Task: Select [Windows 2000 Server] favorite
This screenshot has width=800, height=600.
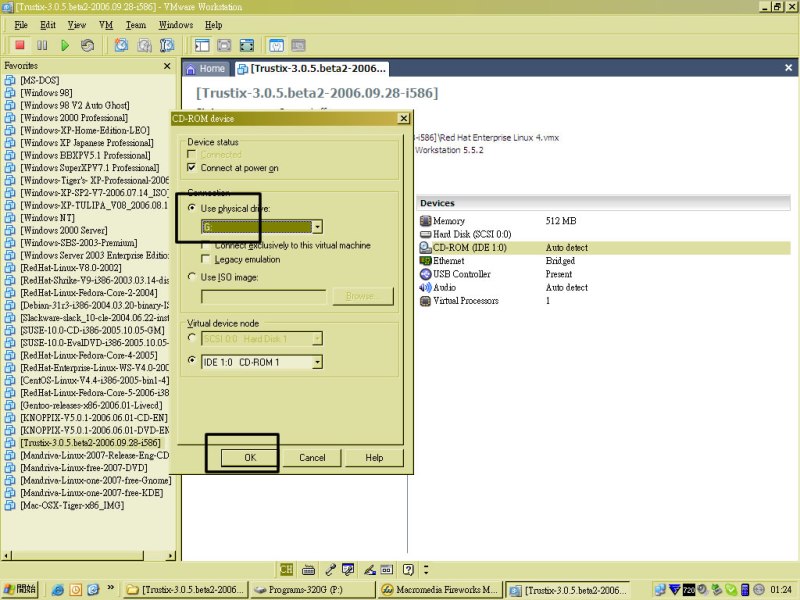Action: [x=64, y=230]
